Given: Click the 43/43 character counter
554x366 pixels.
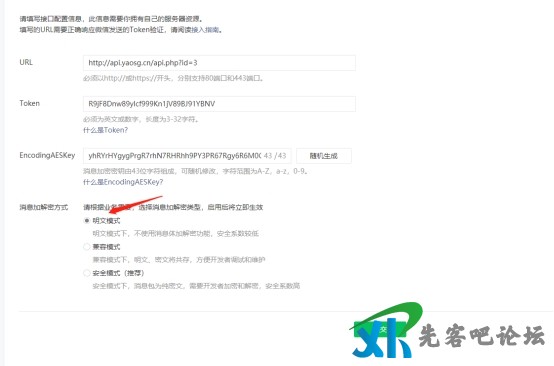Looking at the screenshot, I should (x=275, y=156).
